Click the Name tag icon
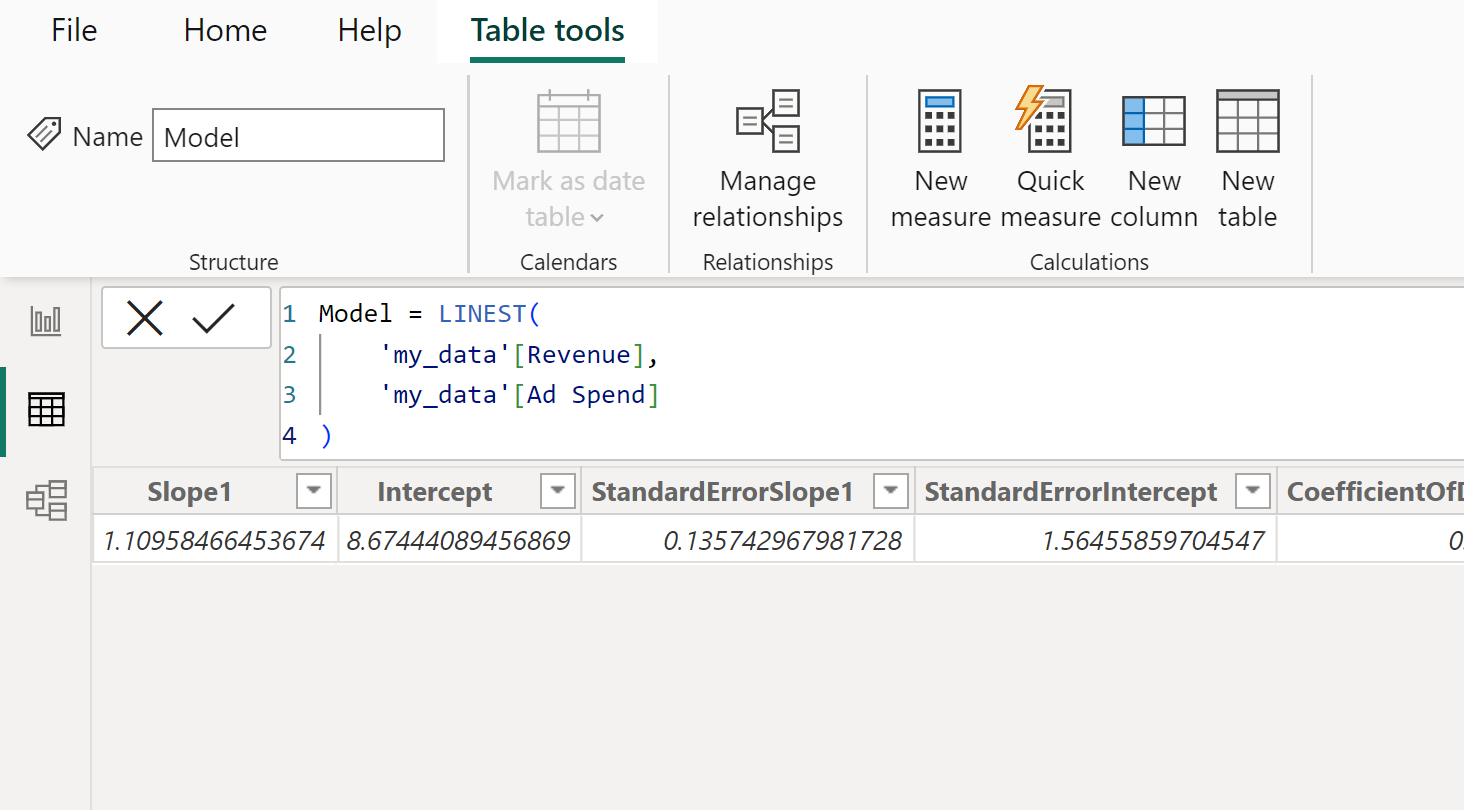 [x=44, y=134]
